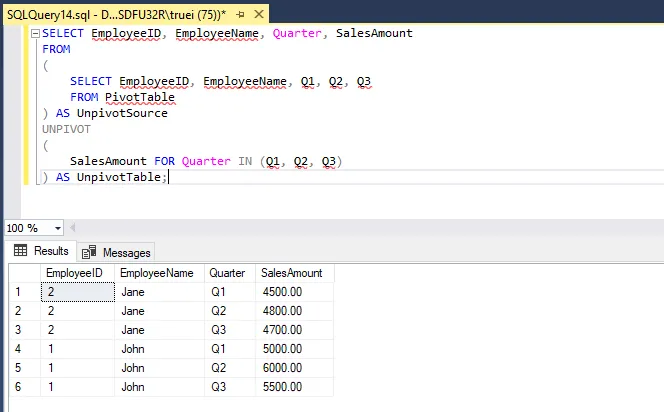Switch to the Messages tab
The height and width of the screenshot is (412, 664).
[116, 252]
